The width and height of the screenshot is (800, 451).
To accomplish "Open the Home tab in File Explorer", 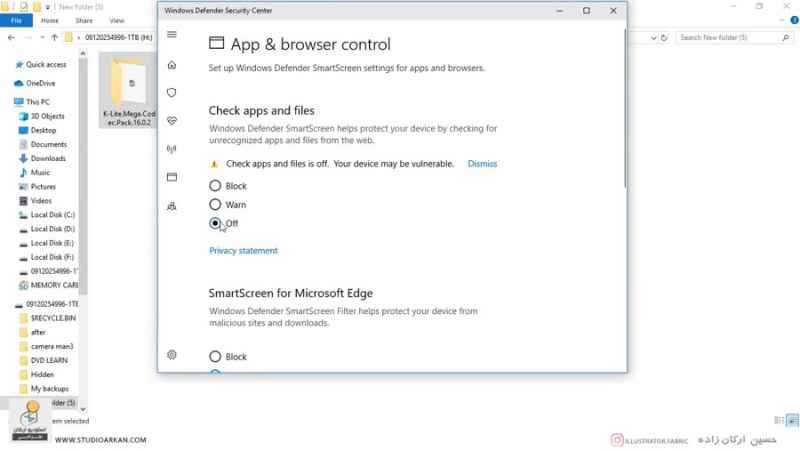I will point(49,20).
